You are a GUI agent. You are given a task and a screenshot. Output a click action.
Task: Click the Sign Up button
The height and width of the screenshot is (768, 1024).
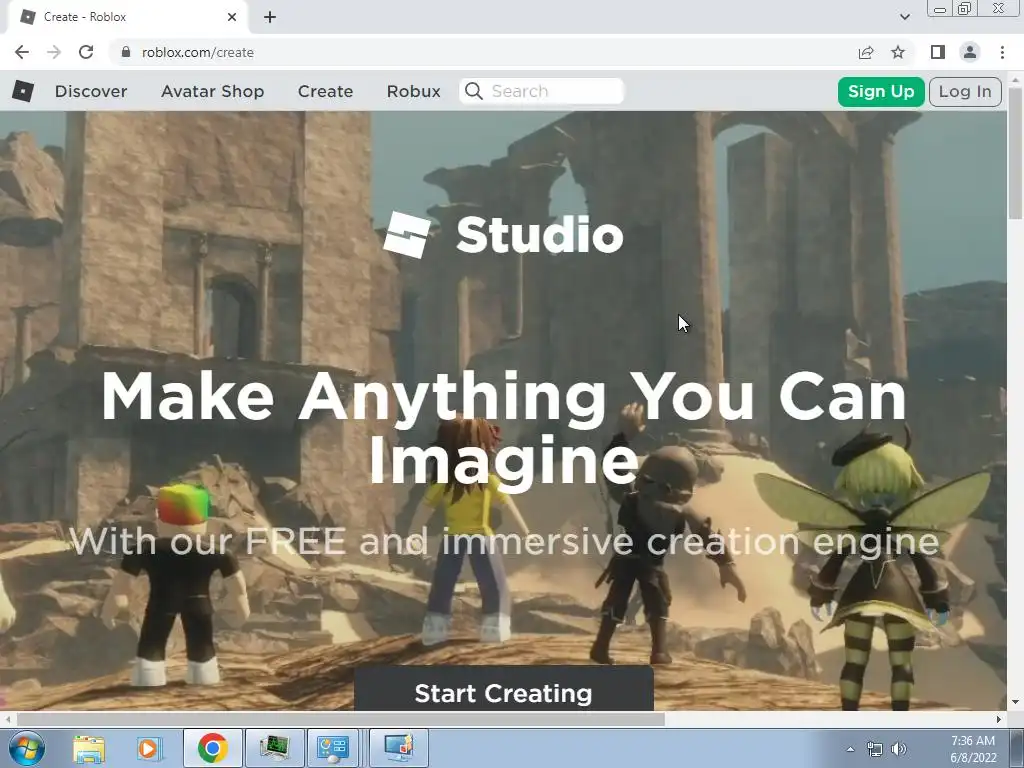[x=881, y=91]
